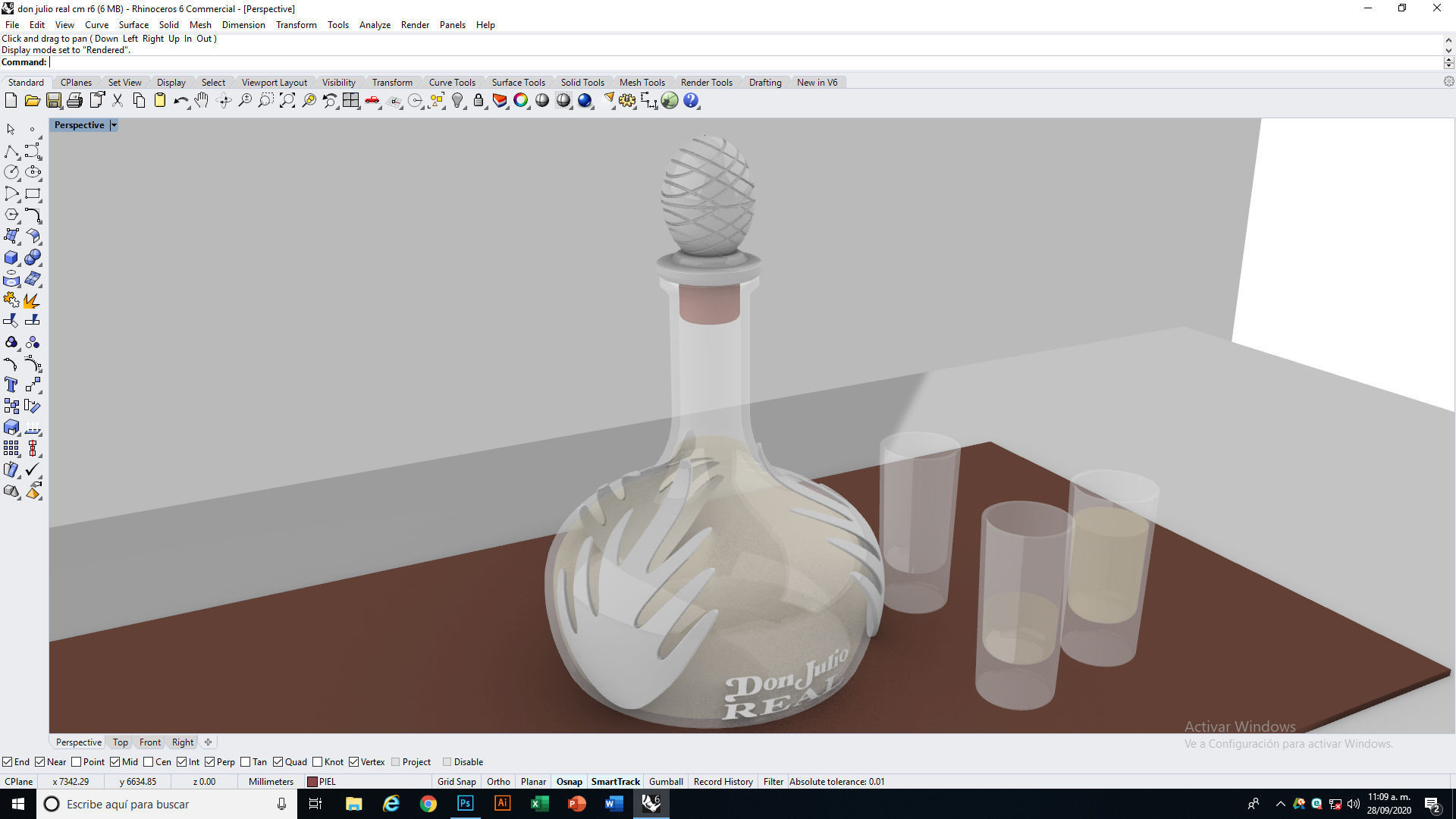The image size is (1456, 819).
Task: Click the Four Viewports layout icon
Action: pyautogui.click(x=350, y=100)
